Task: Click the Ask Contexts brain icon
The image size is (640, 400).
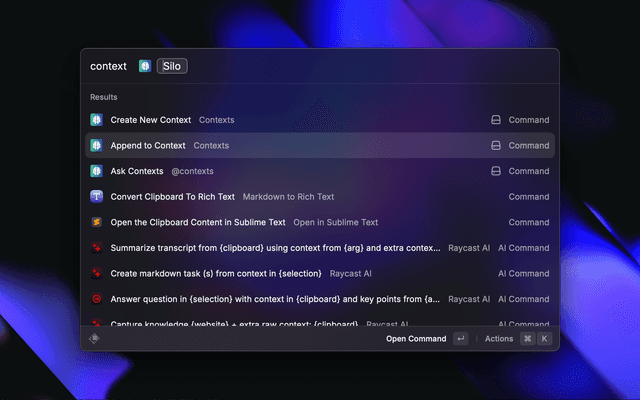Action: click(x=97, y=171)
